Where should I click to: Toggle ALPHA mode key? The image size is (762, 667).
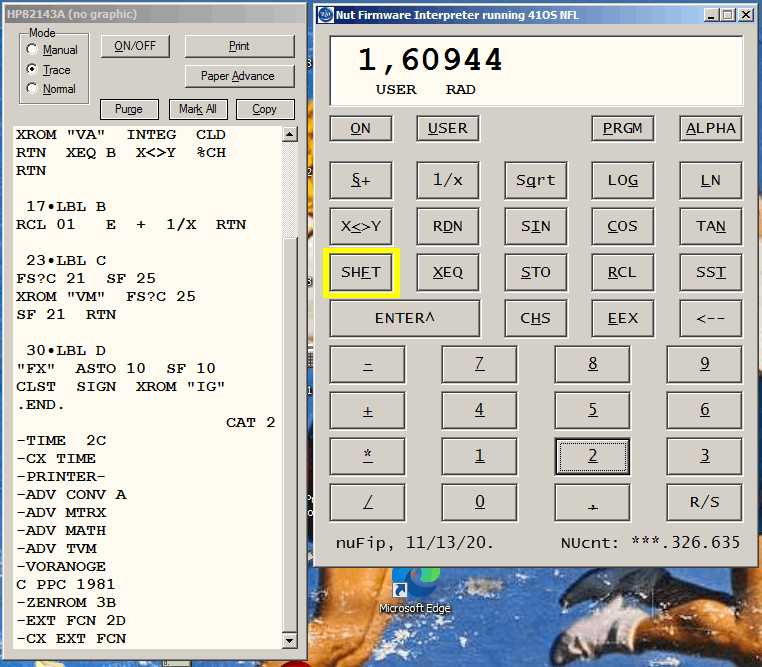point(710,128)
